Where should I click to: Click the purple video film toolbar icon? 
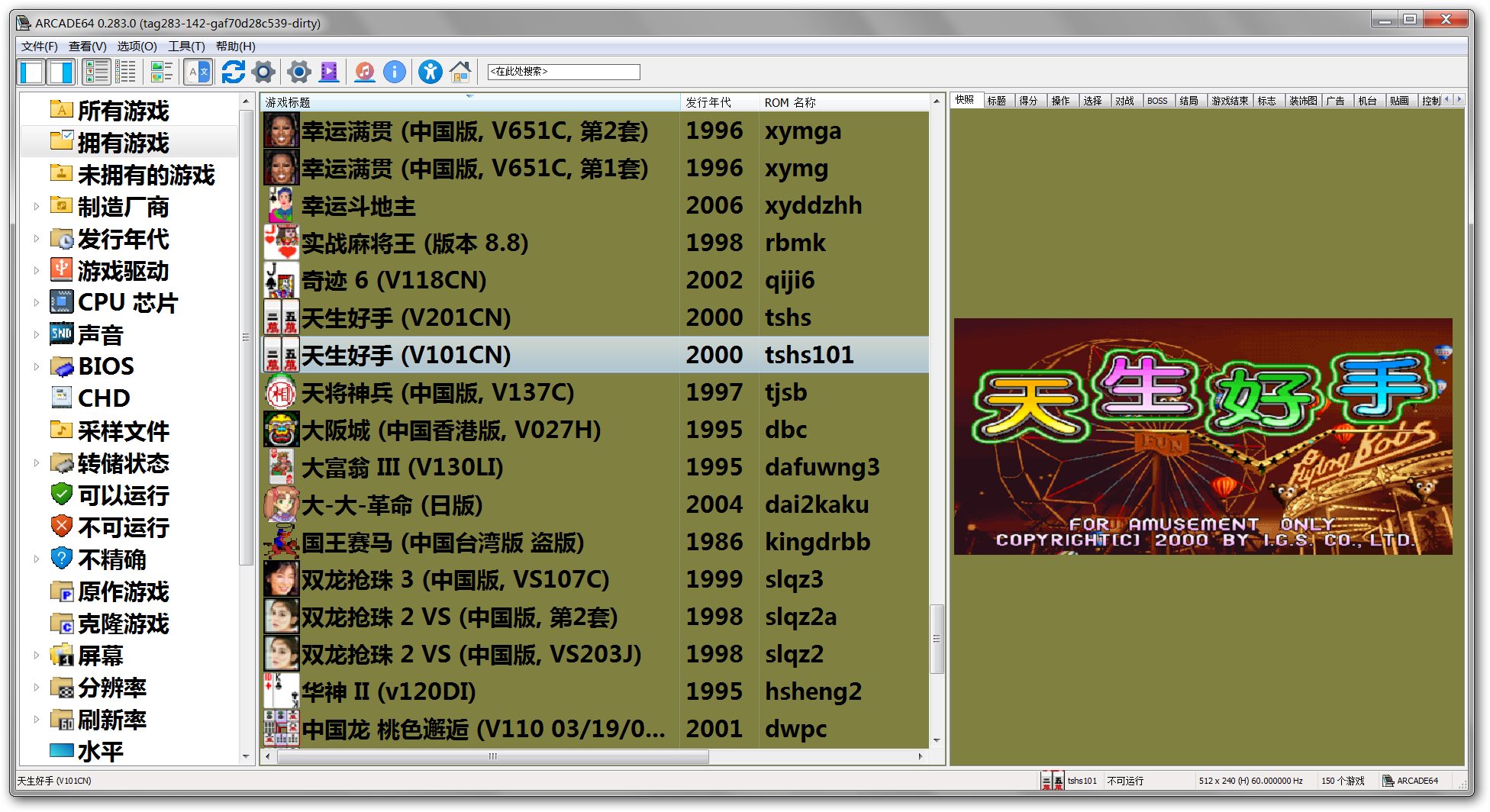[329, 72]
